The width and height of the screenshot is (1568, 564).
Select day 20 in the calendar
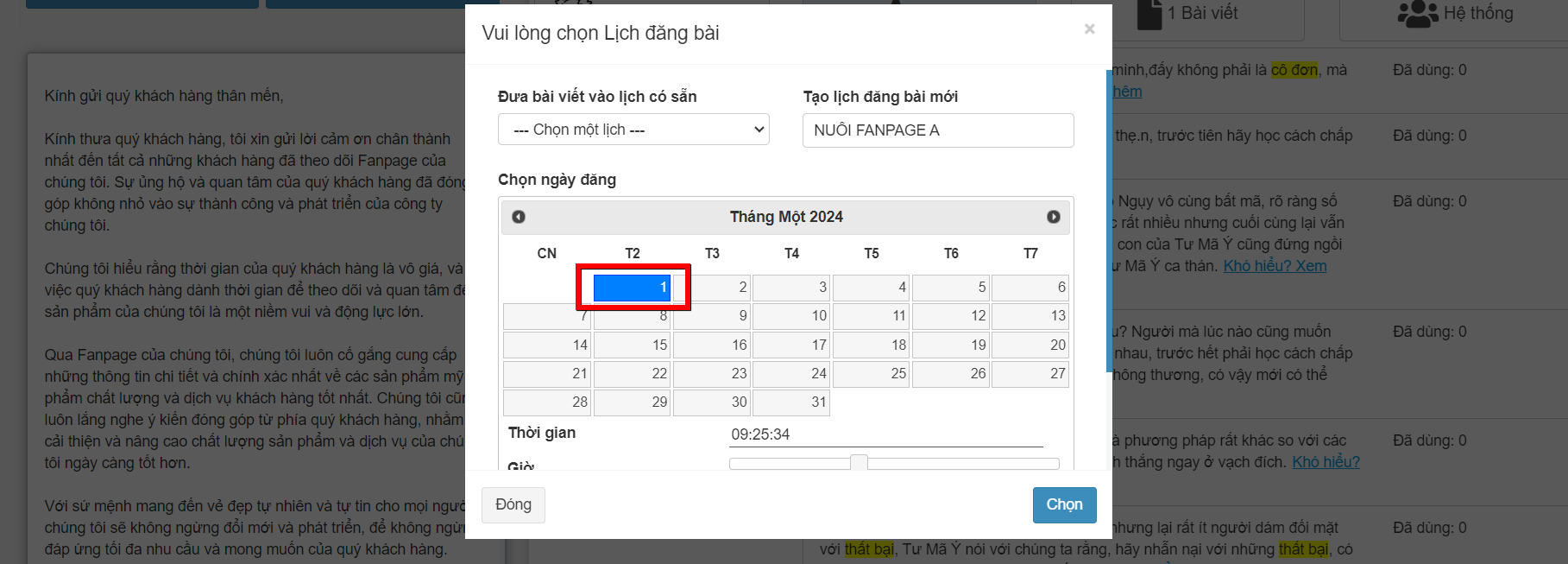tap(1030, 345)
